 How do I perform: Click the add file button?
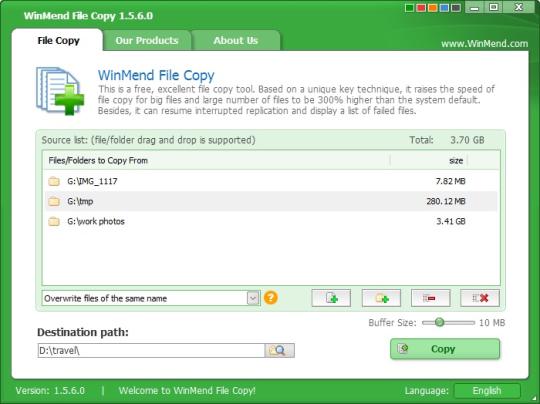[x=331, y=298]
